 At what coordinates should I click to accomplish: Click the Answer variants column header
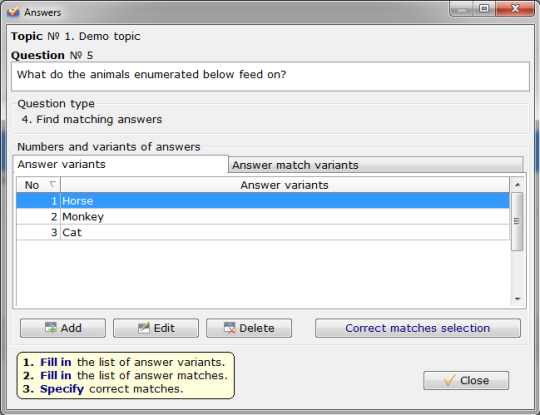285,185
